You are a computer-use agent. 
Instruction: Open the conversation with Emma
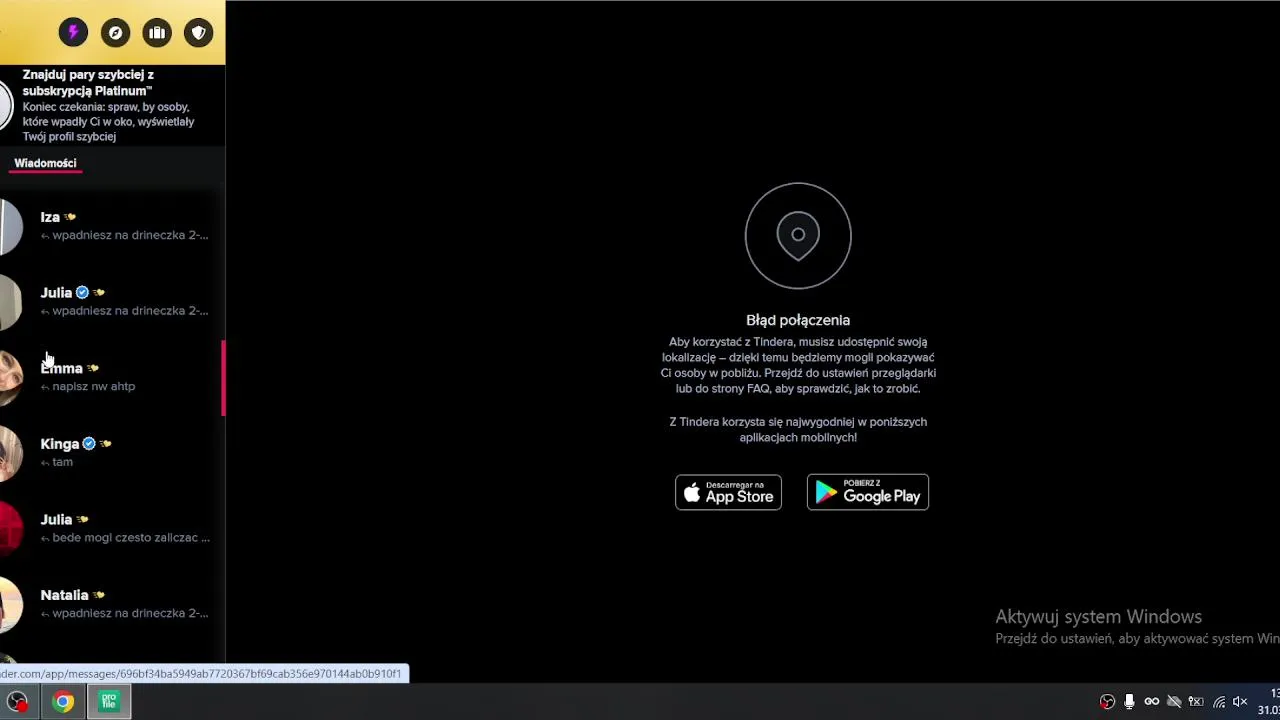[x=112, y=377]
